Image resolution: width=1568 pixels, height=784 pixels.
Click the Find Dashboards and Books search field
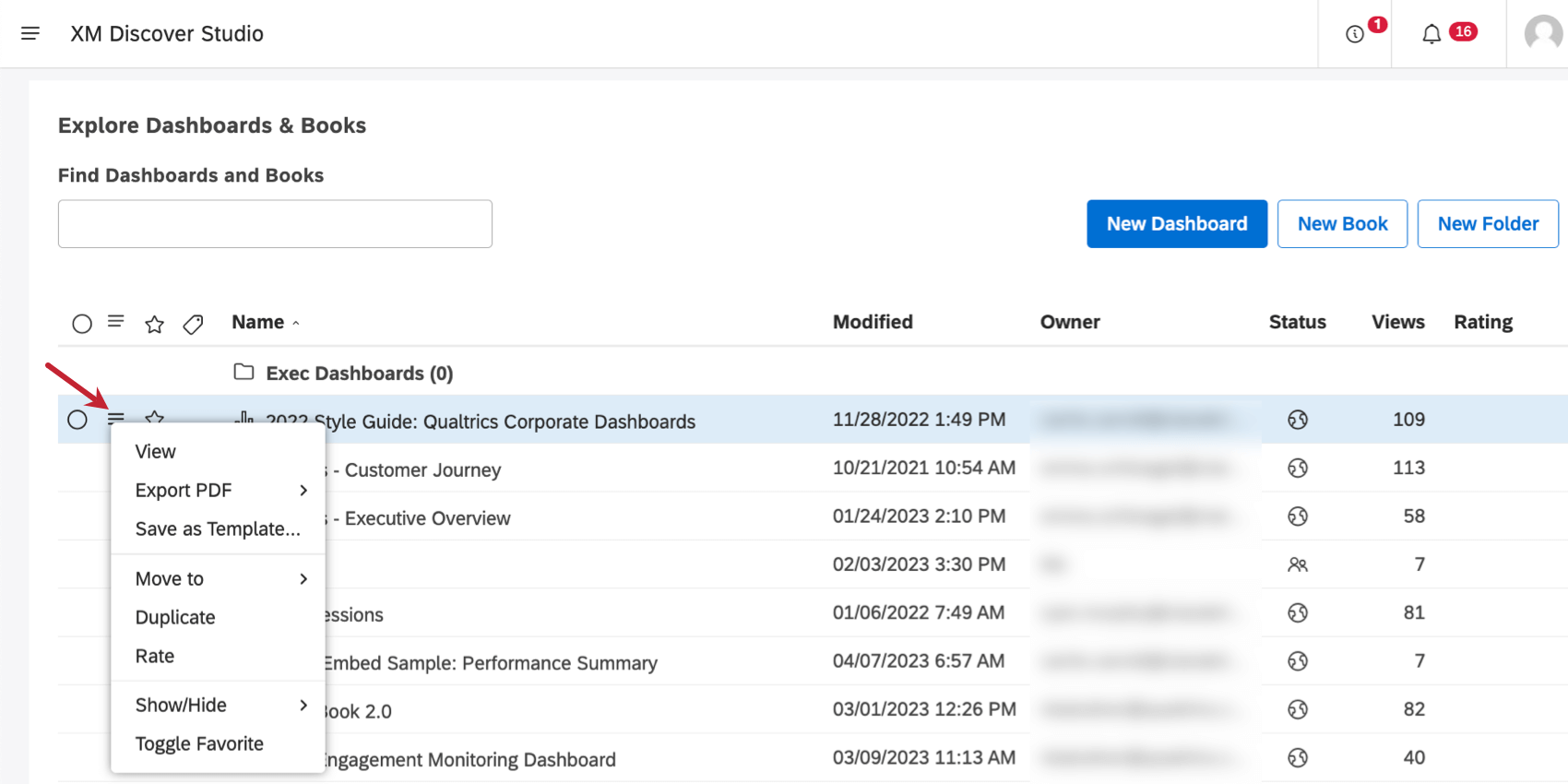pyautogui.click(x=275, y=224)
